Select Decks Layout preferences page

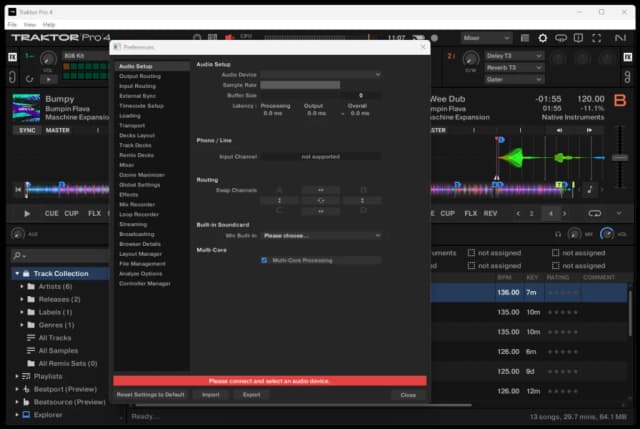coord(137,135)
